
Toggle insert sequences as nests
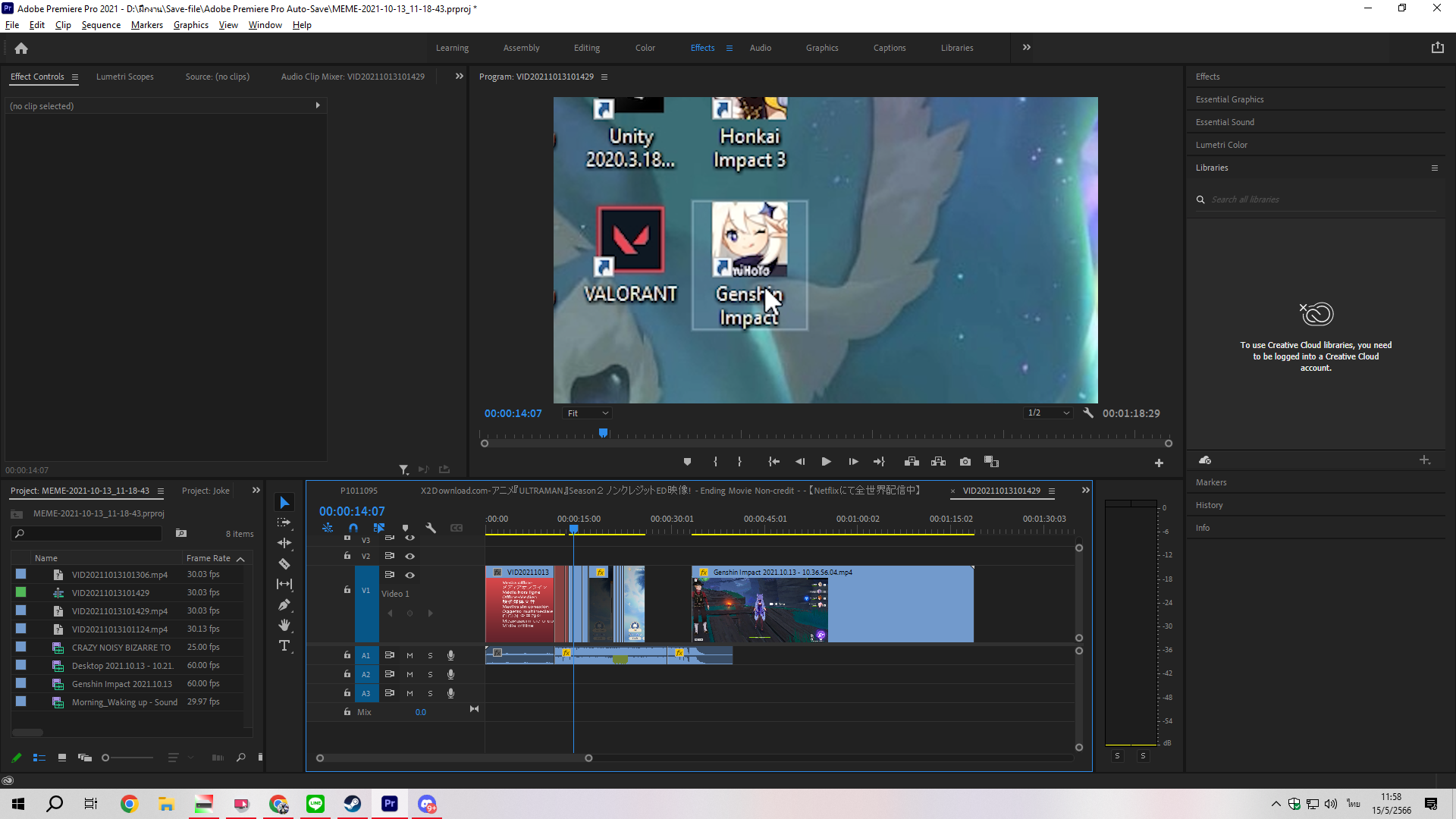[328, 528]
